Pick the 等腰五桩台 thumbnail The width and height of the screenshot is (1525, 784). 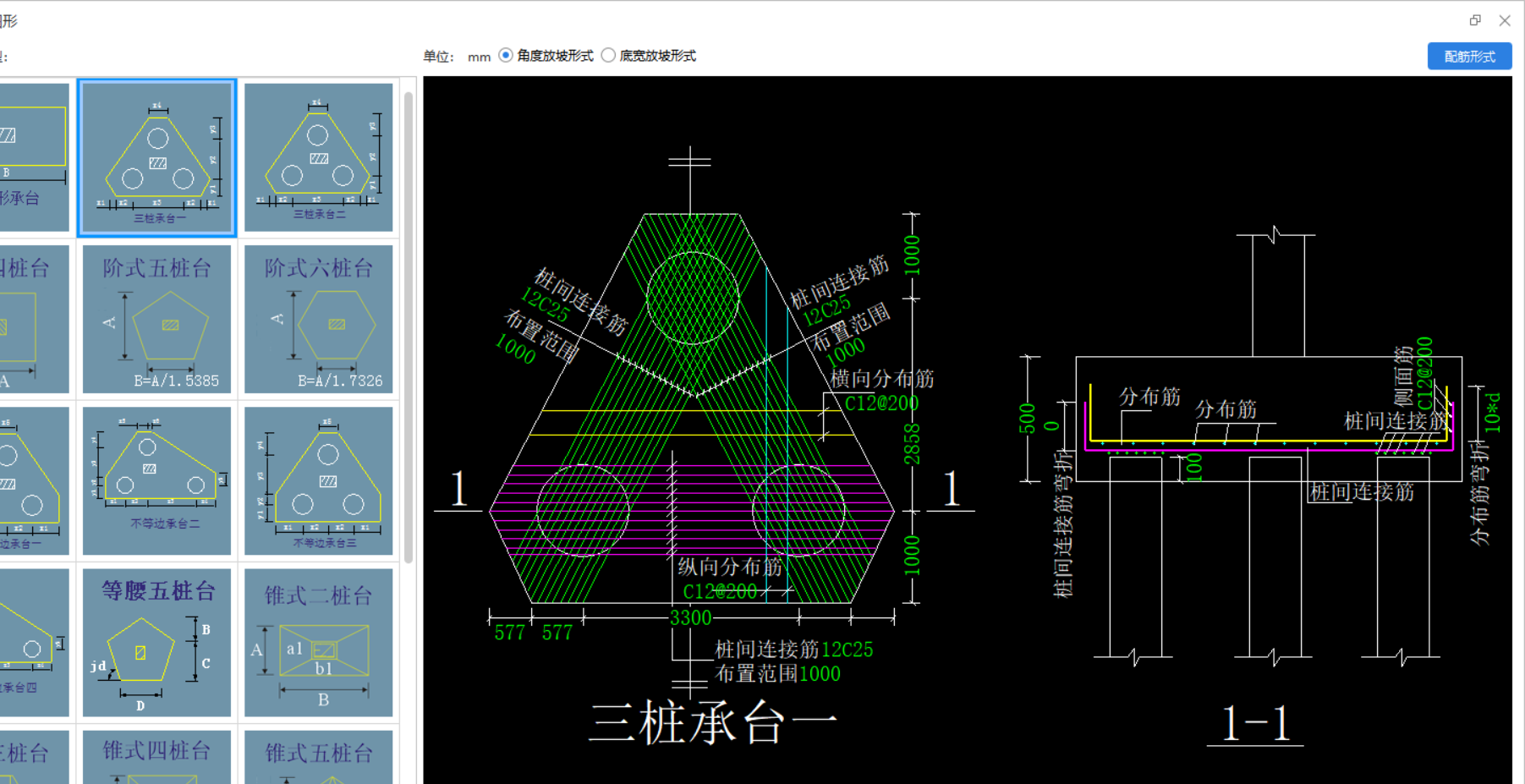point(157,642)
